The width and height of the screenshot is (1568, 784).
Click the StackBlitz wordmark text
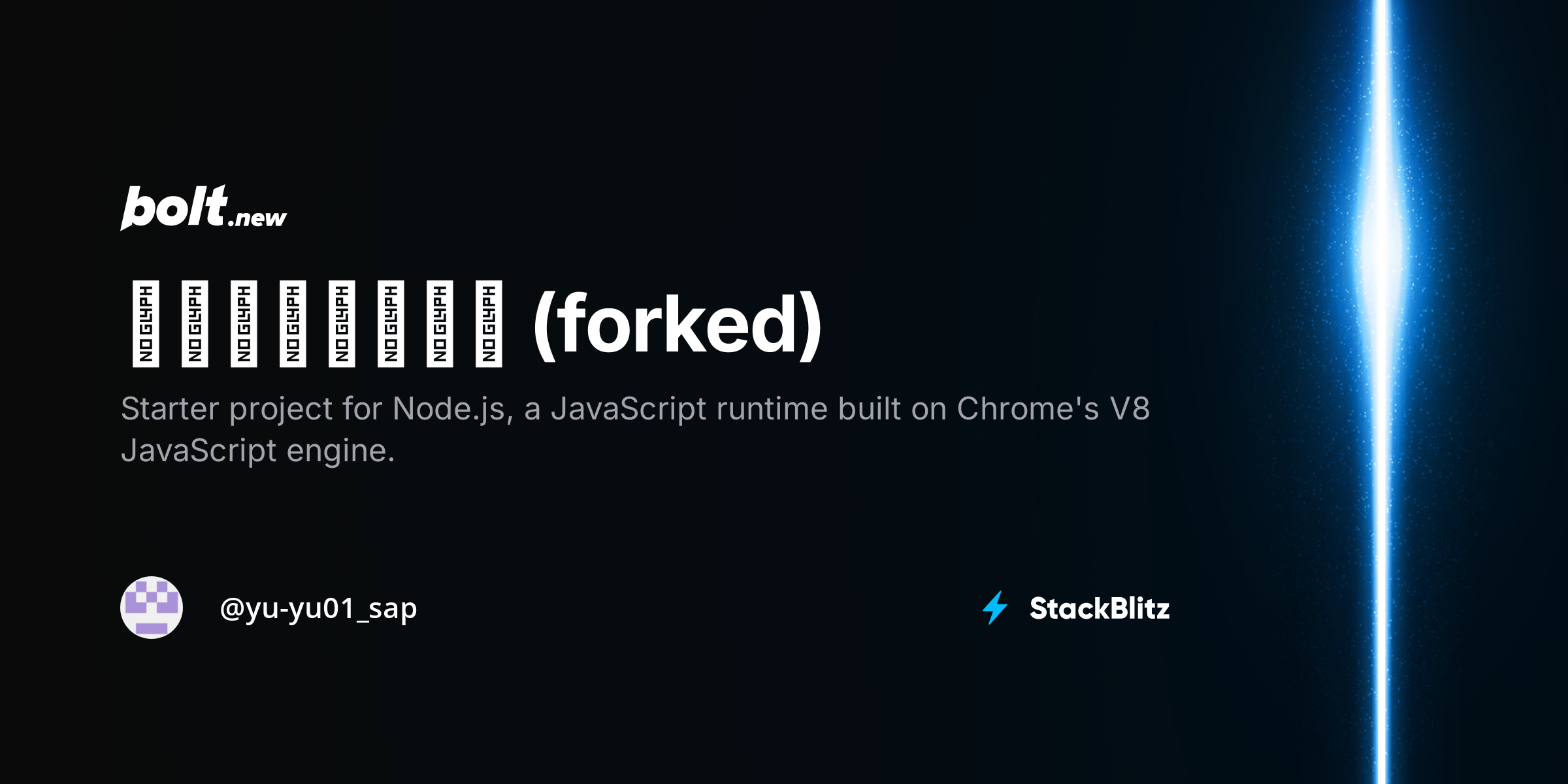1100,609
